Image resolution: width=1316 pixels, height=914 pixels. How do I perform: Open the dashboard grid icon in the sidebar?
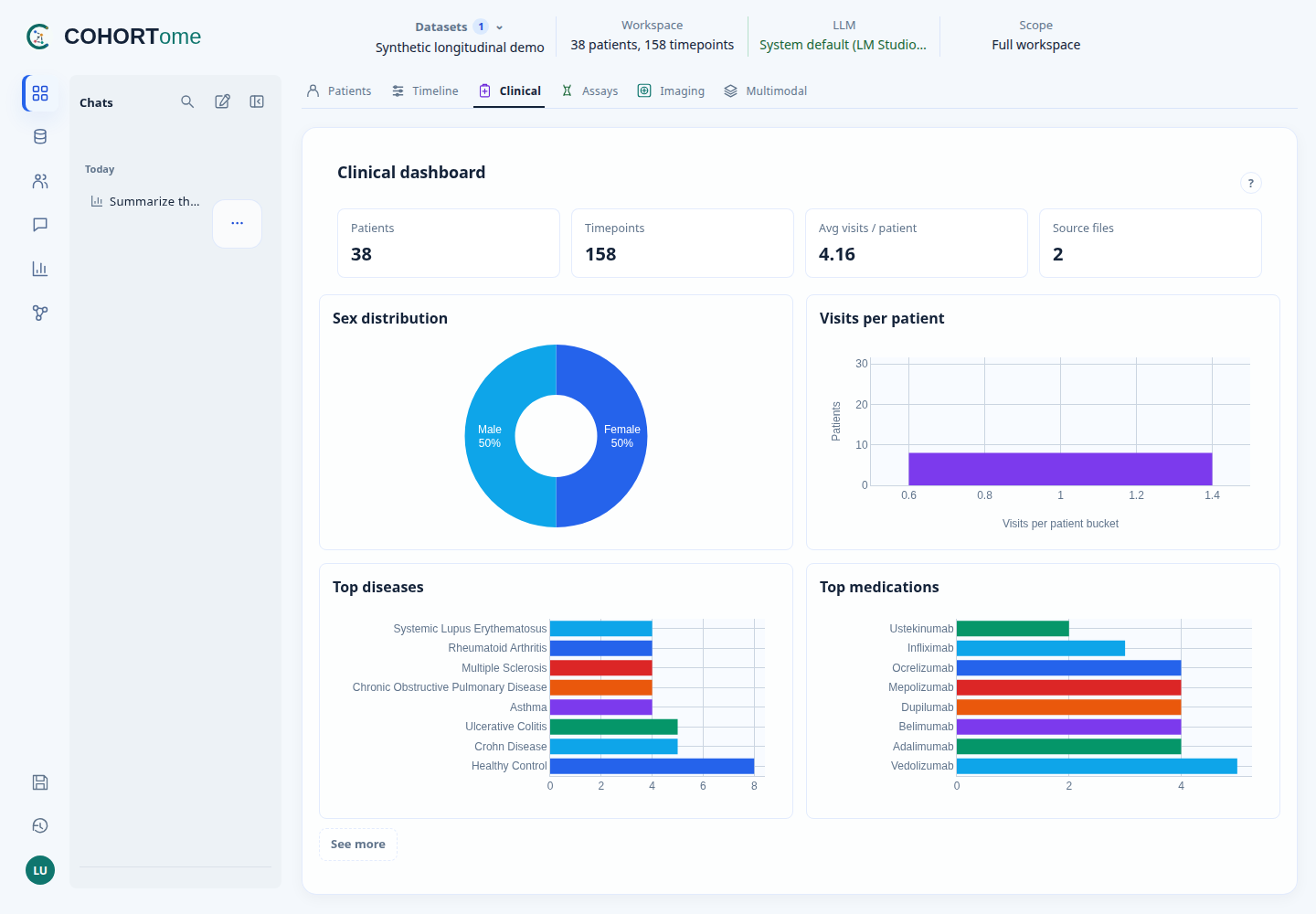(40, 93)
